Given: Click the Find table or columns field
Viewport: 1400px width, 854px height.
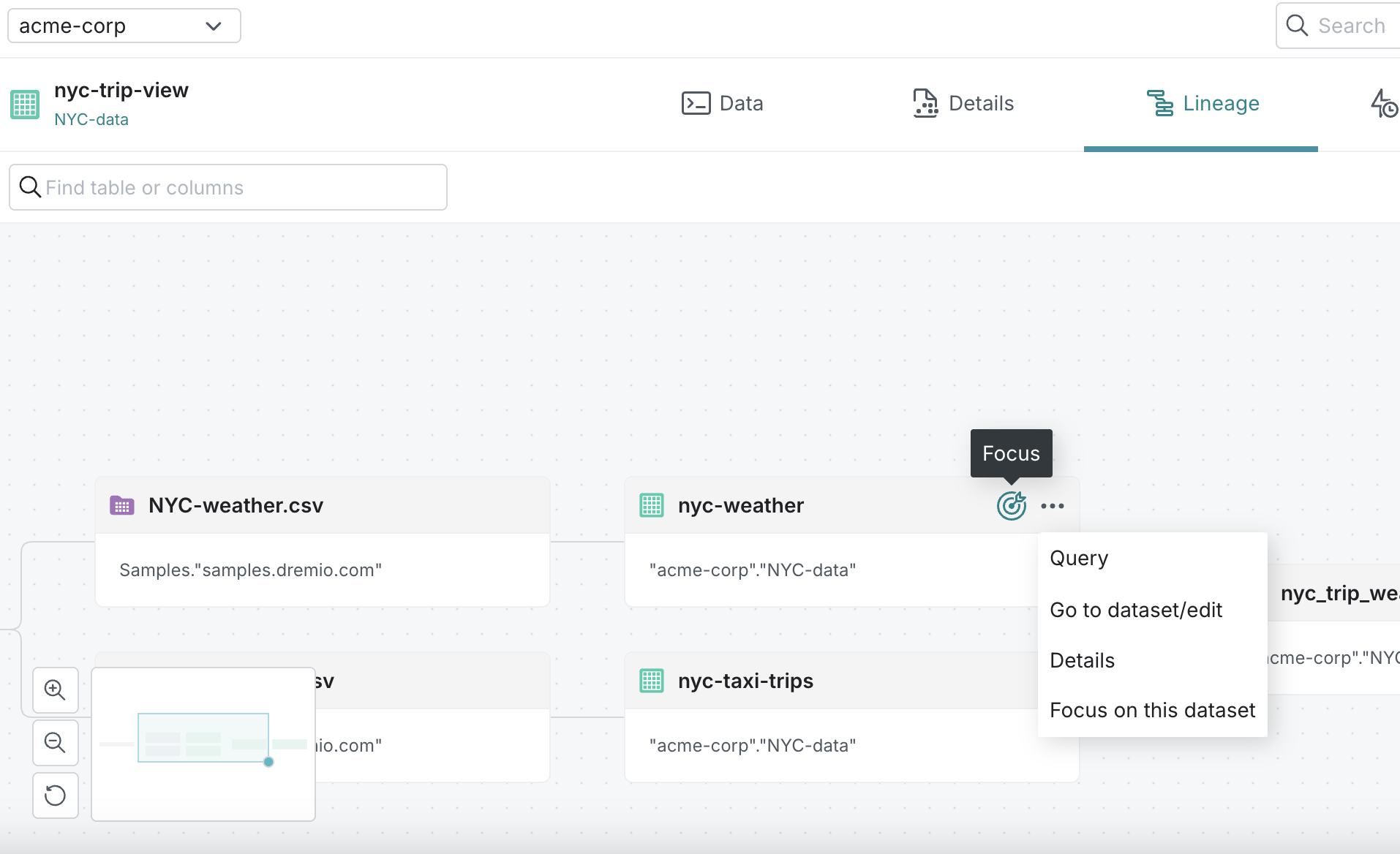Looking at the screenshot, I should (x=227, y=187).
